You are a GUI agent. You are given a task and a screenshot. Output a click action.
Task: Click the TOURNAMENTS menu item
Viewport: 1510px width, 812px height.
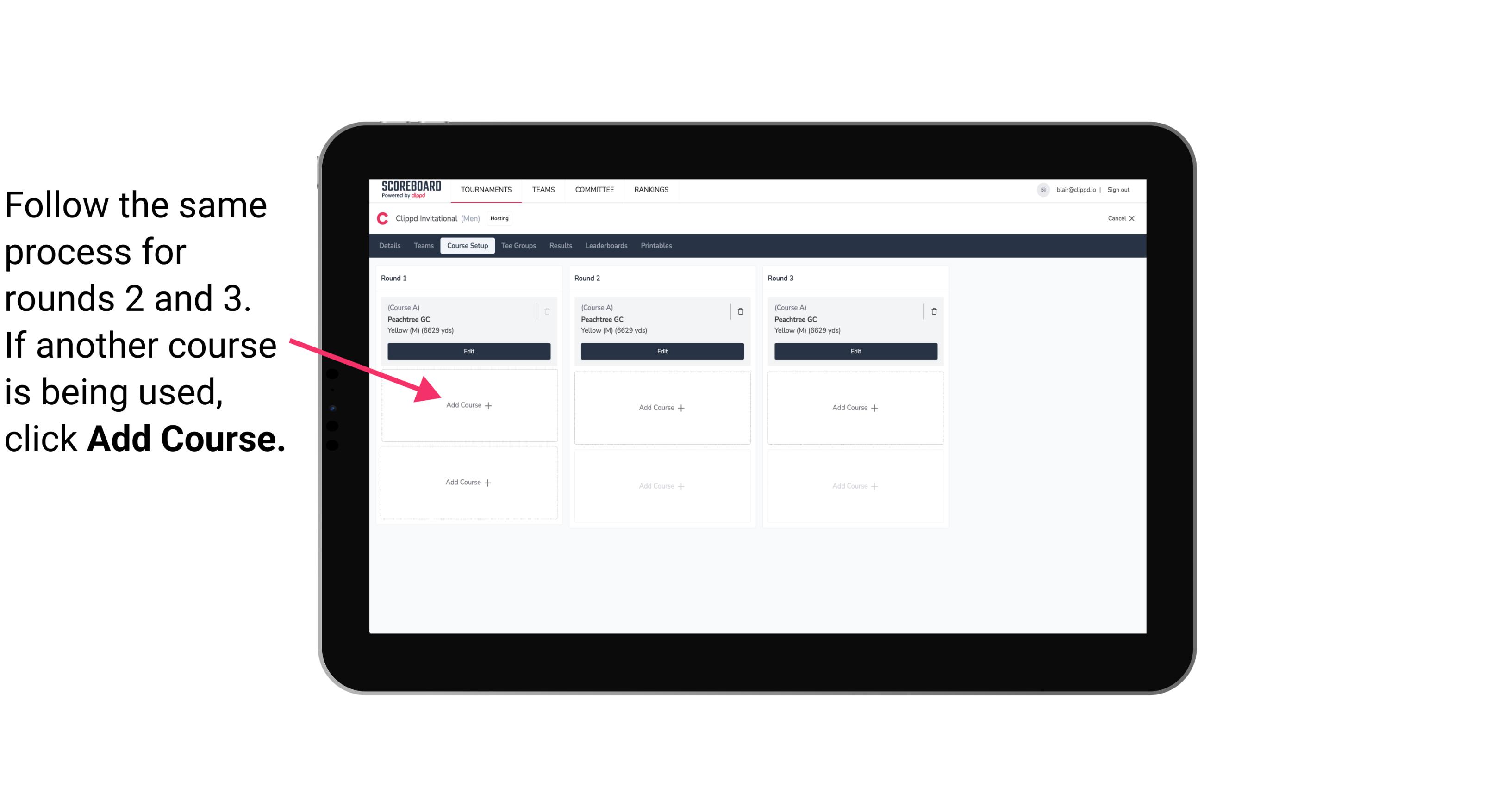pos(487,189)
